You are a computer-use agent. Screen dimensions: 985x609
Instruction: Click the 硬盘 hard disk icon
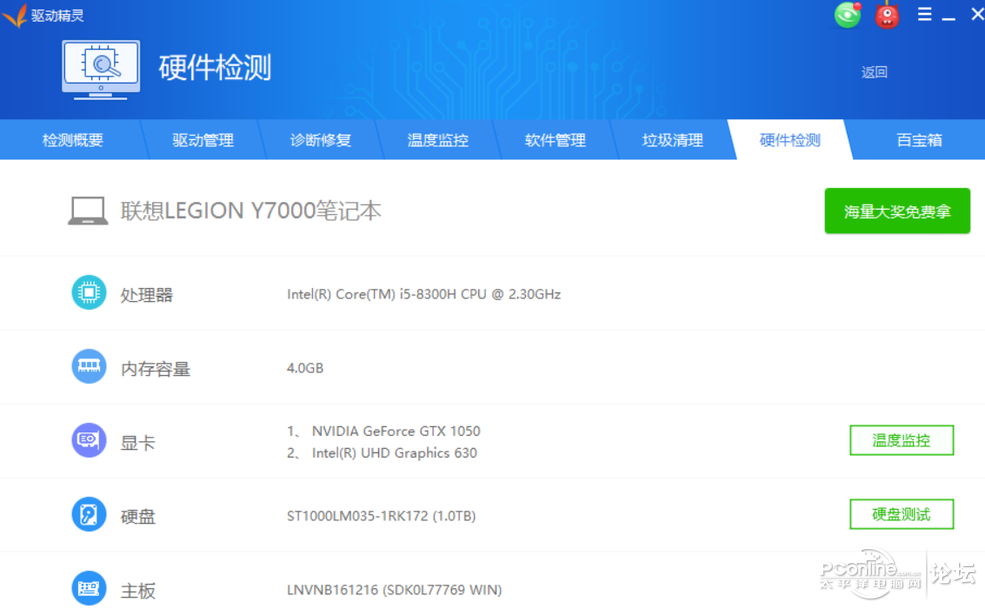point(89,514)
